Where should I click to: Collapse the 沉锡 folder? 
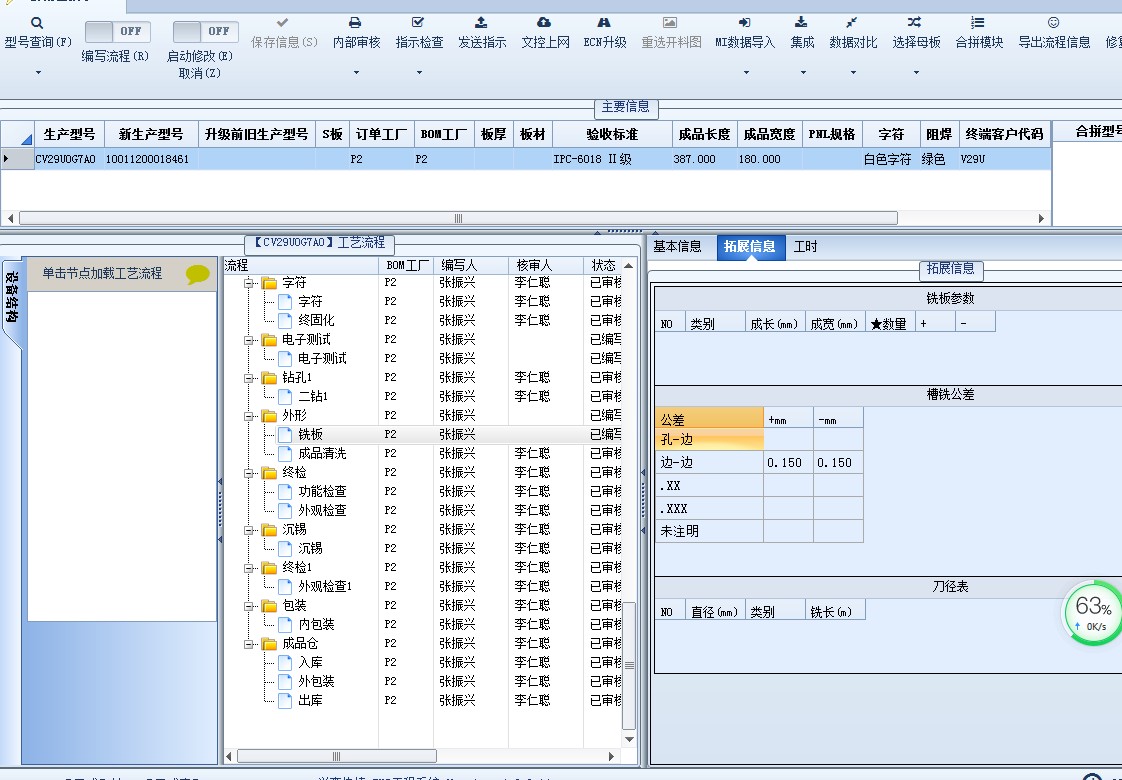click(249, 530)
